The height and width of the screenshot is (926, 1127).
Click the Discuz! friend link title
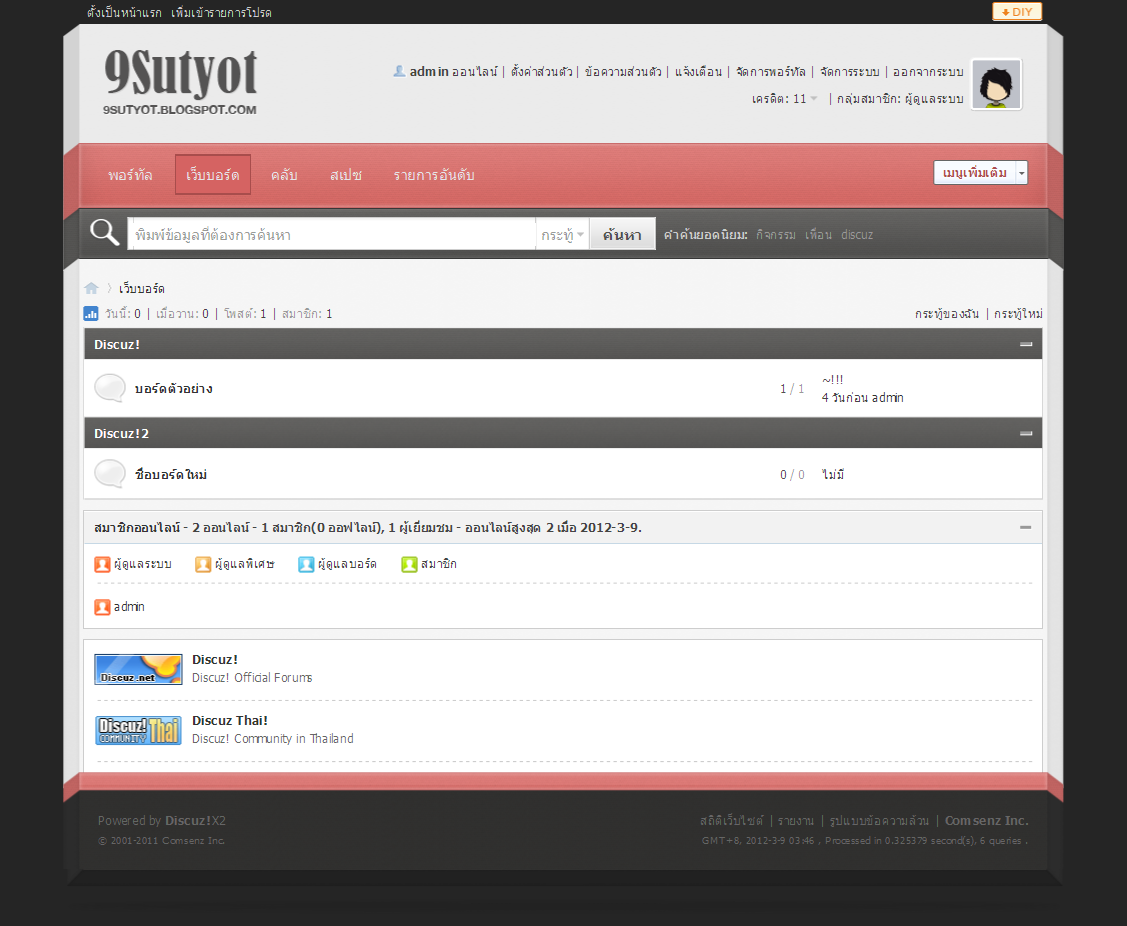(x=215, y=659)
